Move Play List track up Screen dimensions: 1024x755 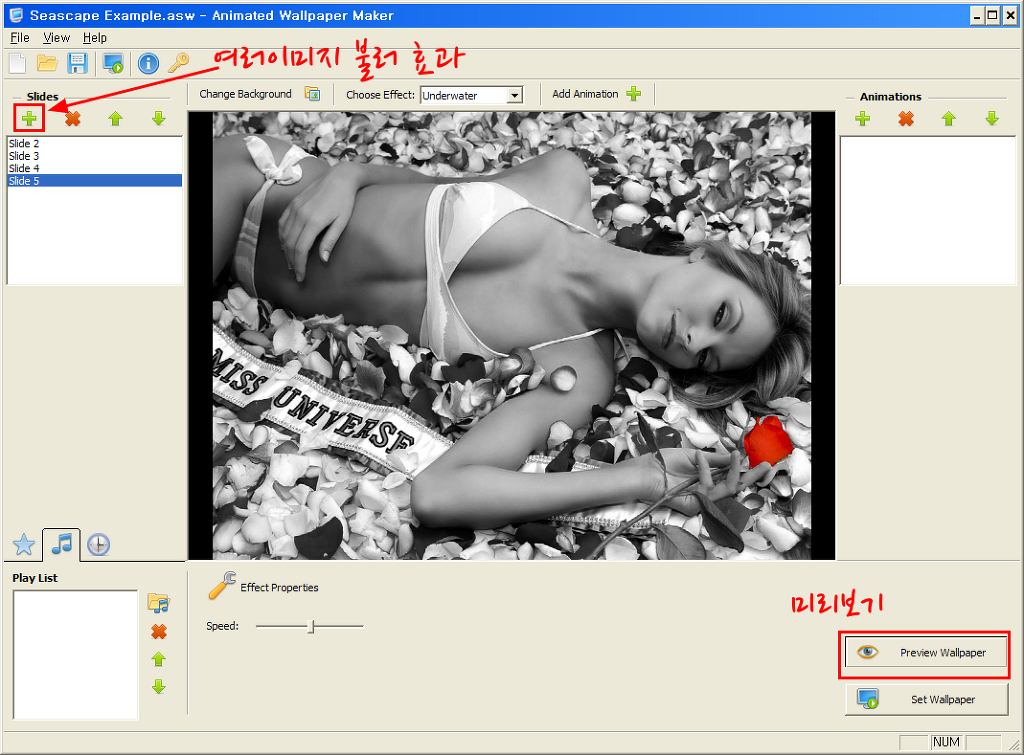coord(159,660)
